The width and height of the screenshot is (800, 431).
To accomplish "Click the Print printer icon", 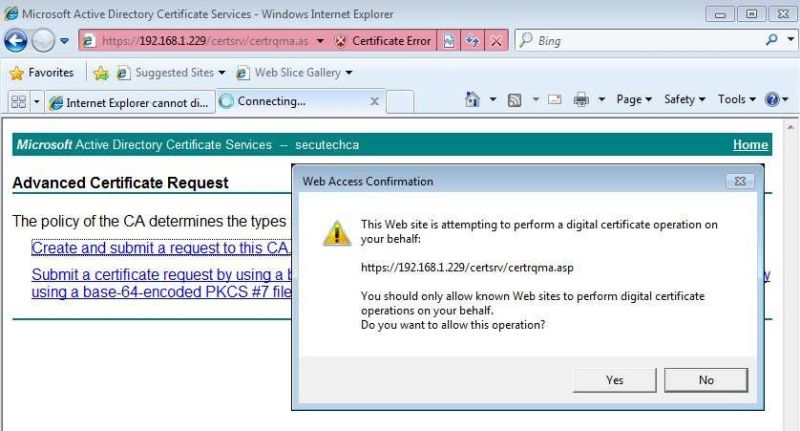I will click(x=581, y=99).
